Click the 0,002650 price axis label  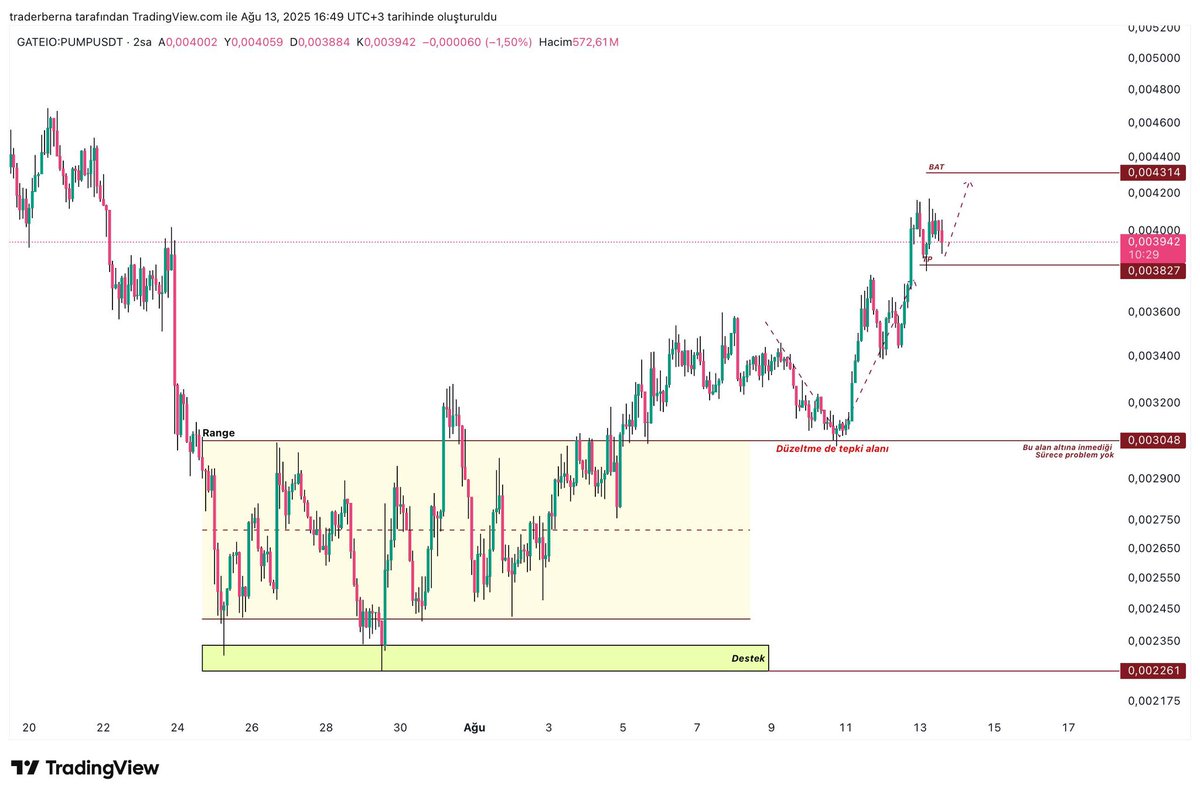[1154, 548]
